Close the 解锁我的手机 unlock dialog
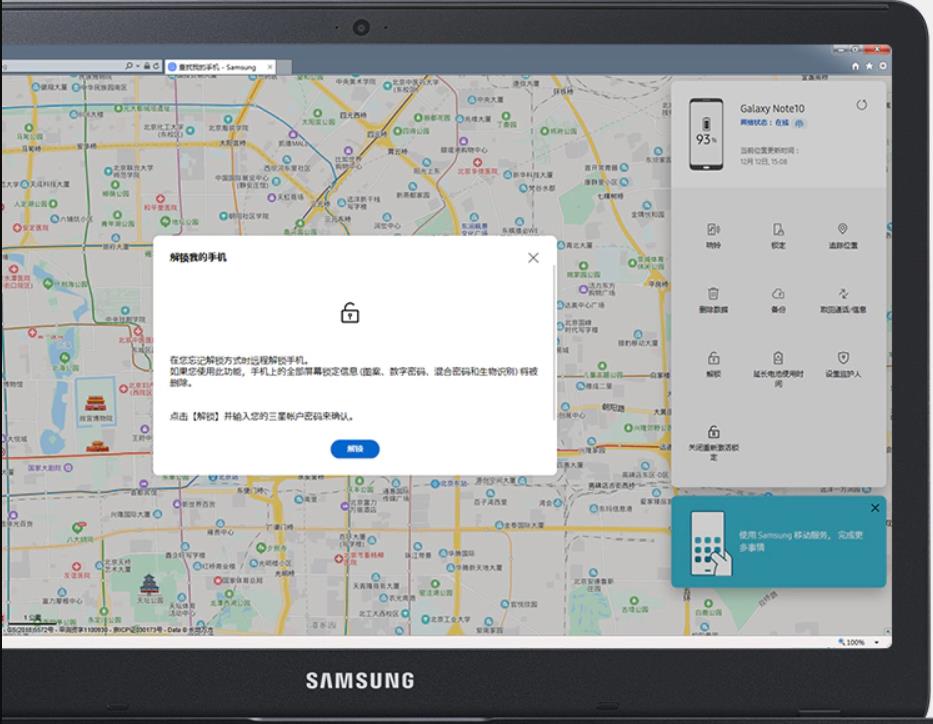Screen dimensions: 933x724 point(533,258)
